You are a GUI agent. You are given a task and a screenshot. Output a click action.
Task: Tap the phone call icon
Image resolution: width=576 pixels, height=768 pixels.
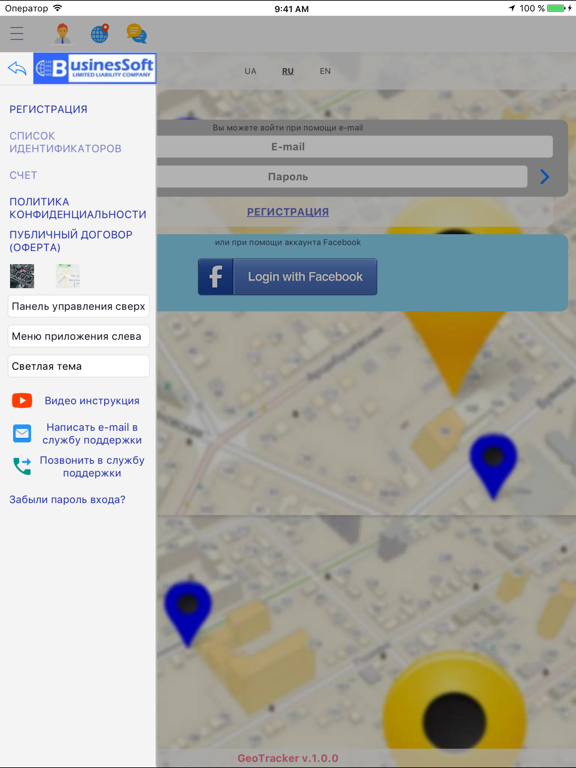(x=22, y=466)
